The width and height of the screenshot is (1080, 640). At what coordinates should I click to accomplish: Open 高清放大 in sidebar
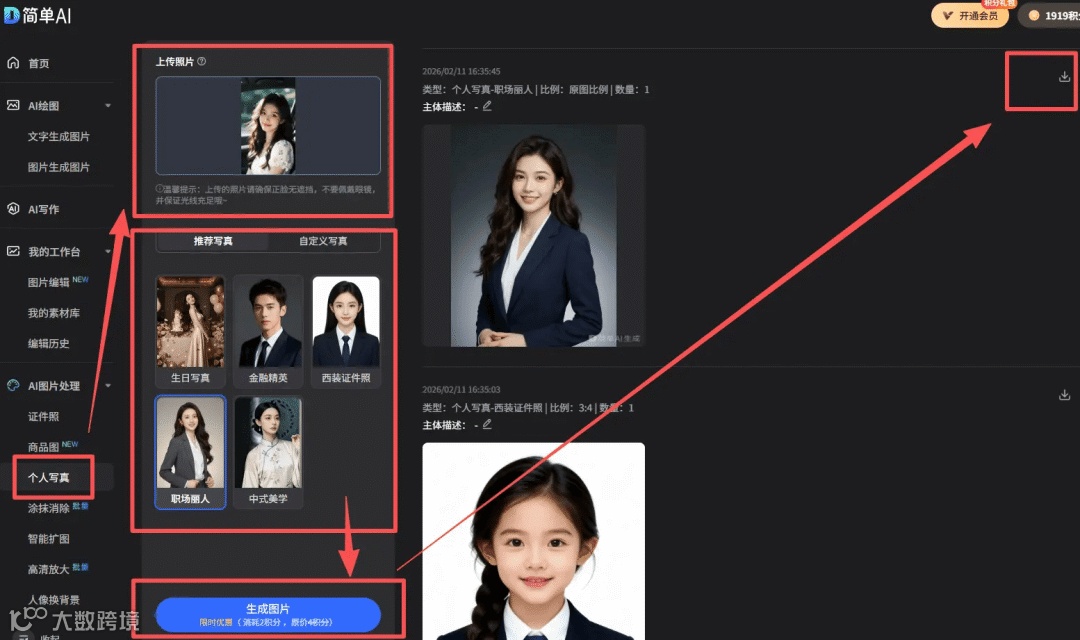pos(48,569)
